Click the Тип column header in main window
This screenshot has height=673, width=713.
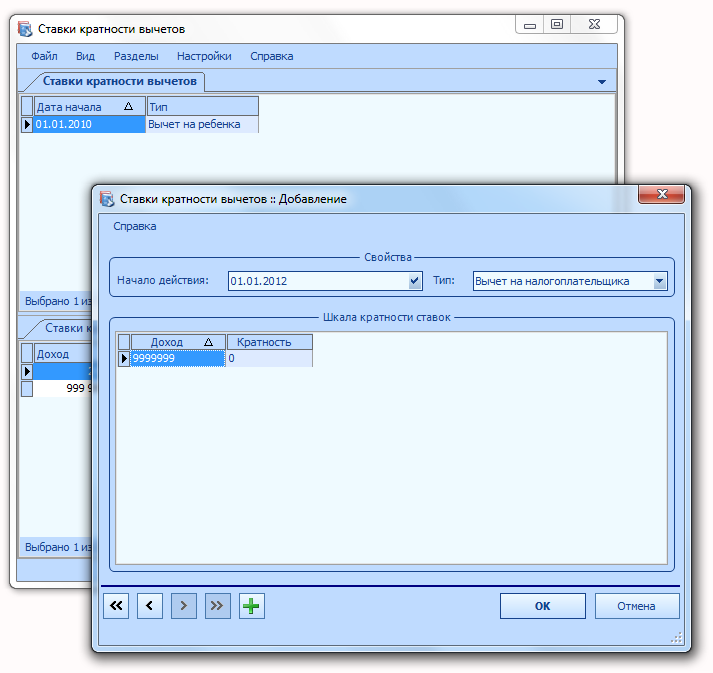[203, 107]
